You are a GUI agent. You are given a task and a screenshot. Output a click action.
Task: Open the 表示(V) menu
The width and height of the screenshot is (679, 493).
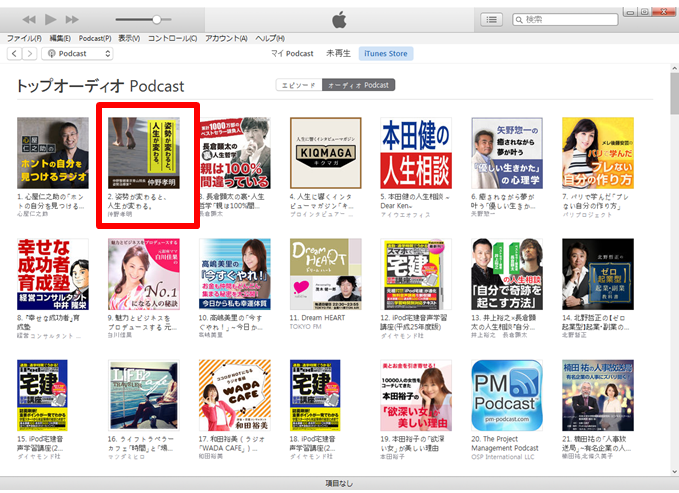(x=129, y=39)
